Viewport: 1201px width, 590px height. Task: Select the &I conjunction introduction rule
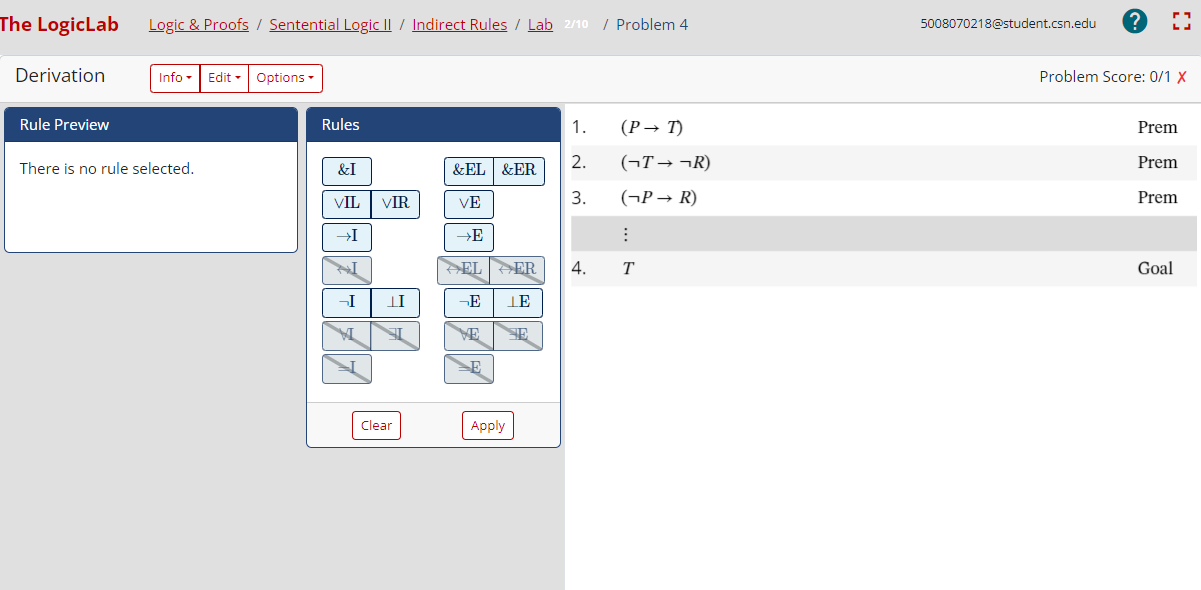click(346, 170)
